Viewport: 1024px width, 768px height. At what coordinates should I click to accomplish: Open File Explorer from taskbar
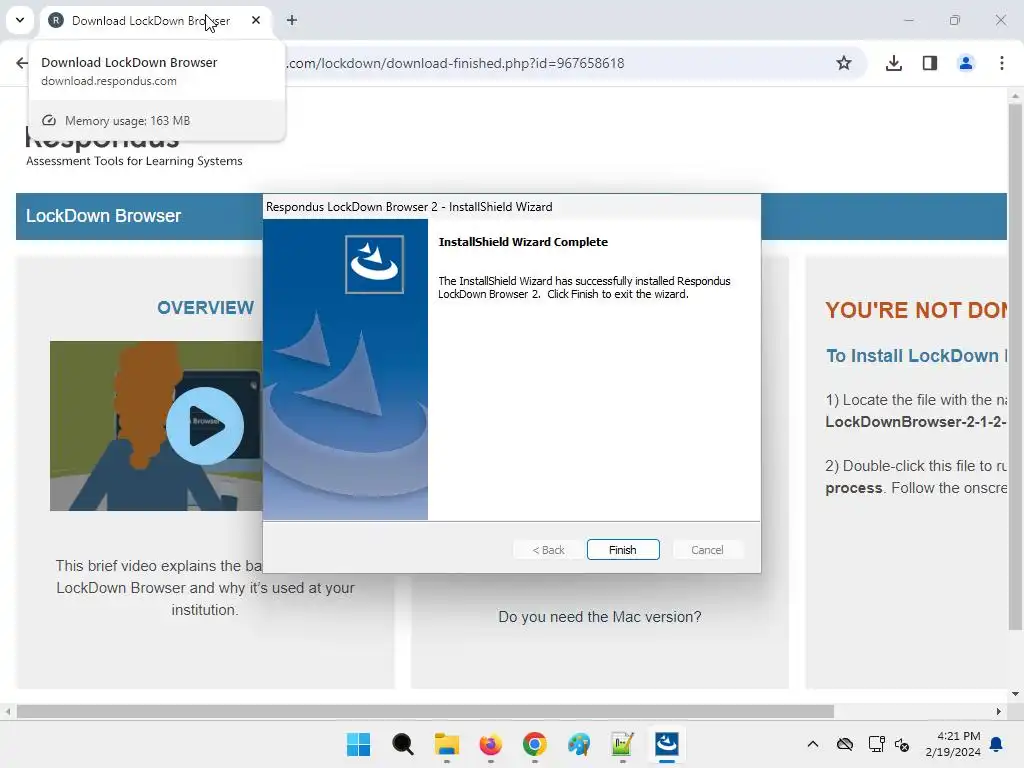447,744
